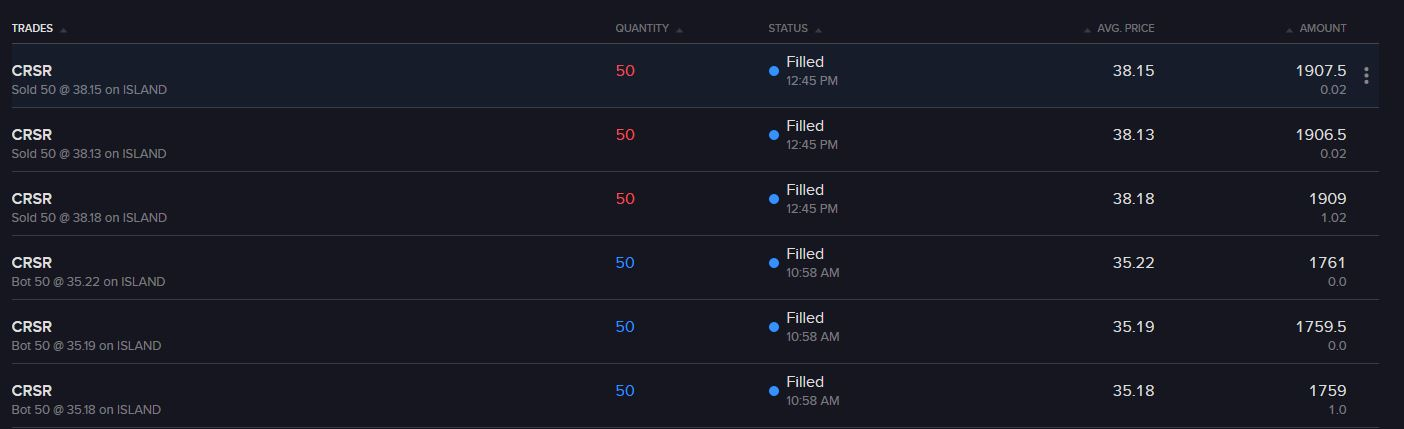Open CRSR trade bought at 35.19
The height and width of the screenshot is (429, 1404).
click(x=690, y=332)
